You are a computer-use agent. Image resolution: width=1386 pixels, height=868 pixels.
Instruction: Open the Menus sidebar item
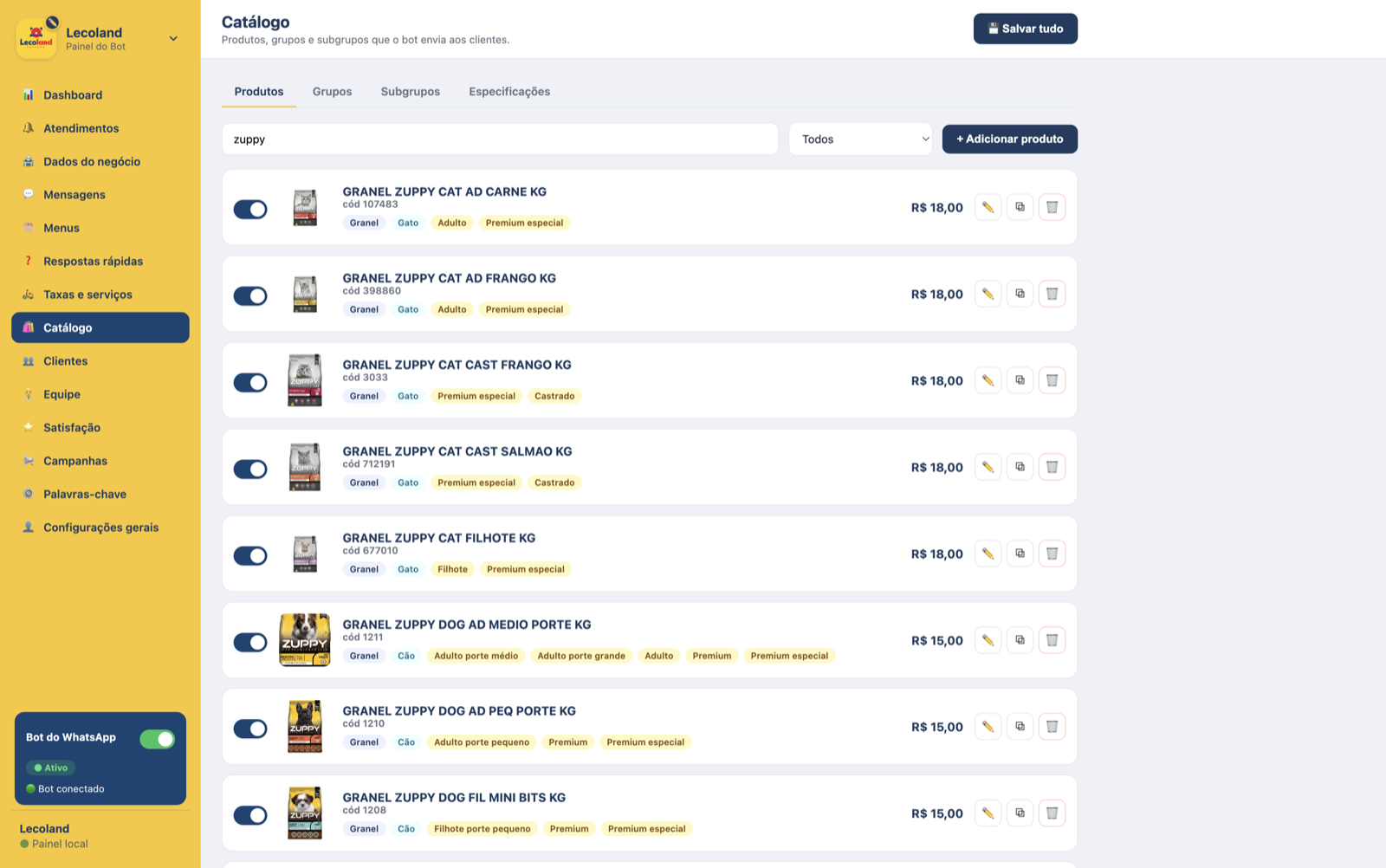coord(100,228)
